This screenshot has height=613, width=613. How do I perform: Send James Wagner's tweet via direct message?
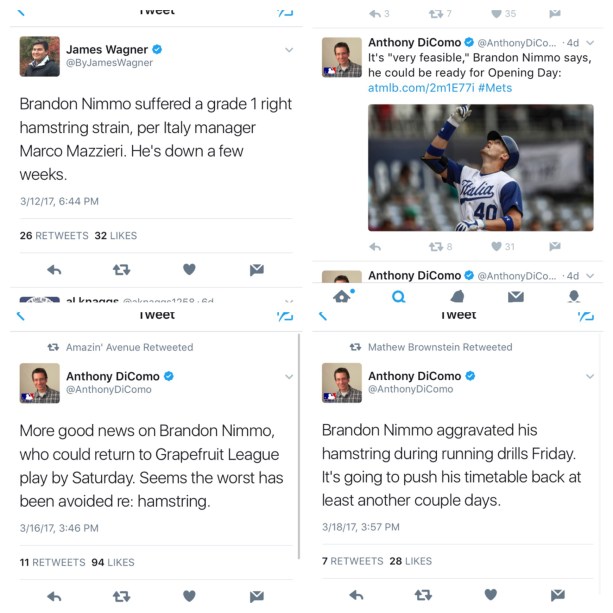(257, 270)
